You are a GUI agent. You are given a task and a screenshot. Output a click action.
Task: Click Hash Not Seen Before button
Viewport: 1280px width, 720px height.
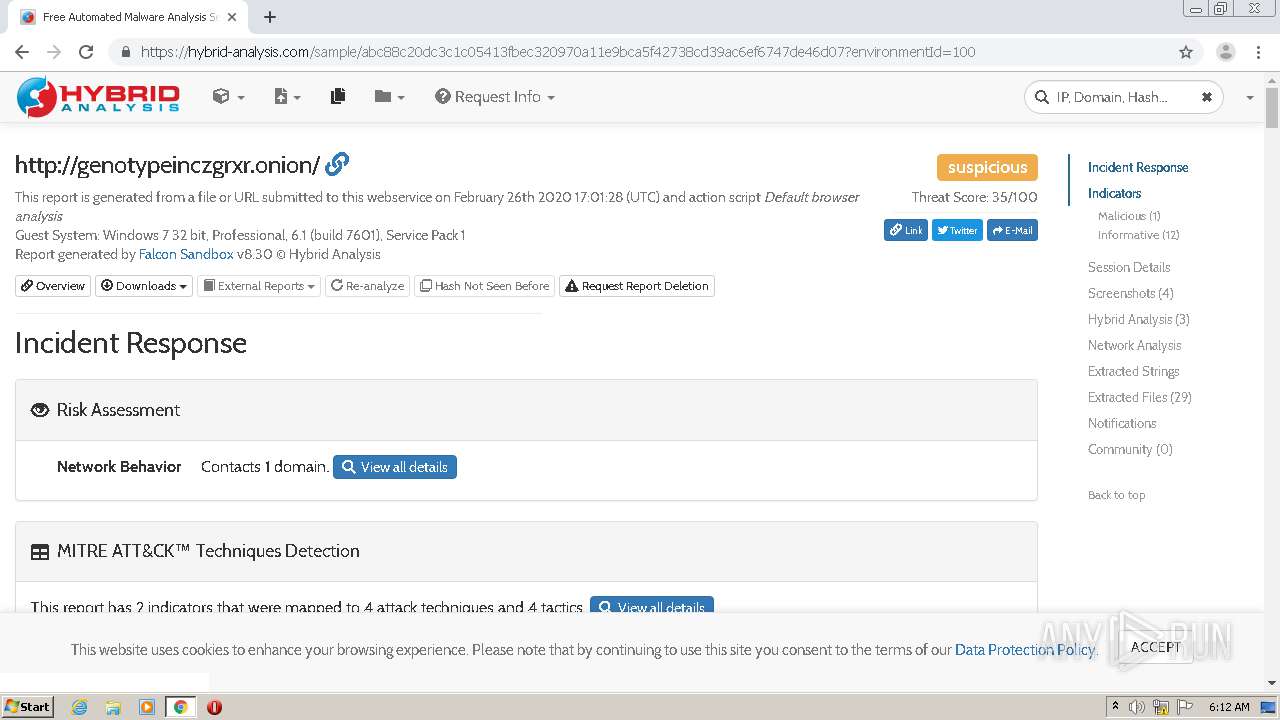point(484,286)
